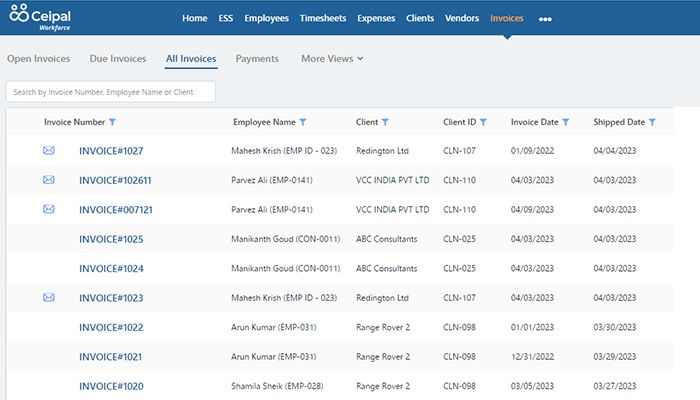Click the envelope icon beside INVOICE#102611

pyautogui.click(x=48, y=180)
